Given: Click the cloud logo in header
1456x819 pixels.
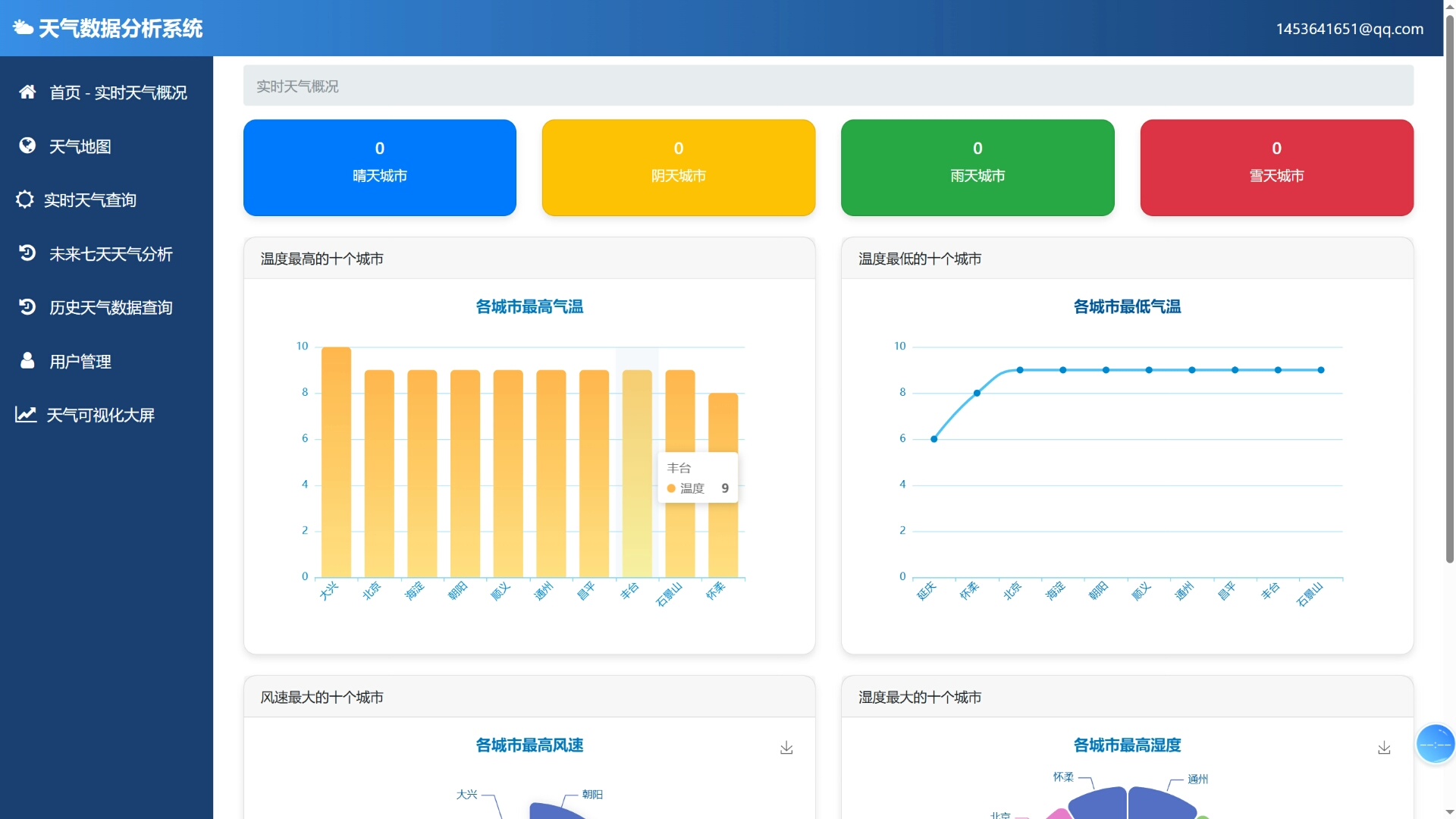Looking at the screenshot, I should [23, 28].
